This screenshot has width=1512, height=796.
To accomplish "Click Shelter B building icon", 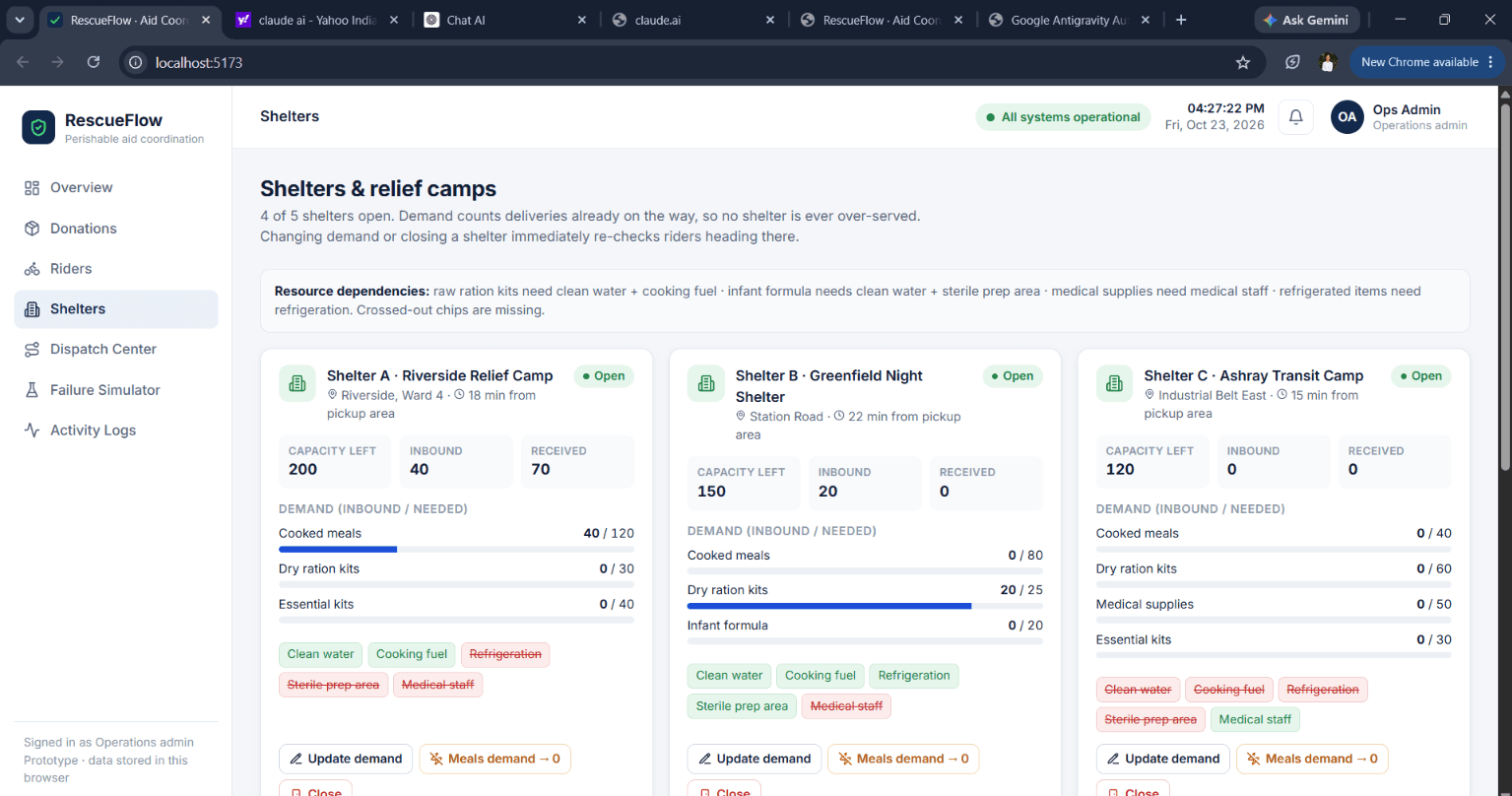I will [706, 383].
